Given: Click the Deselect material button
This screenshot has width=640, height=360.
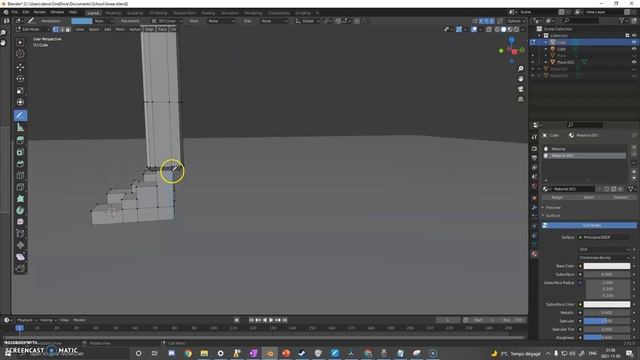Looking at the screenshot, I should [x=621, y=197].
